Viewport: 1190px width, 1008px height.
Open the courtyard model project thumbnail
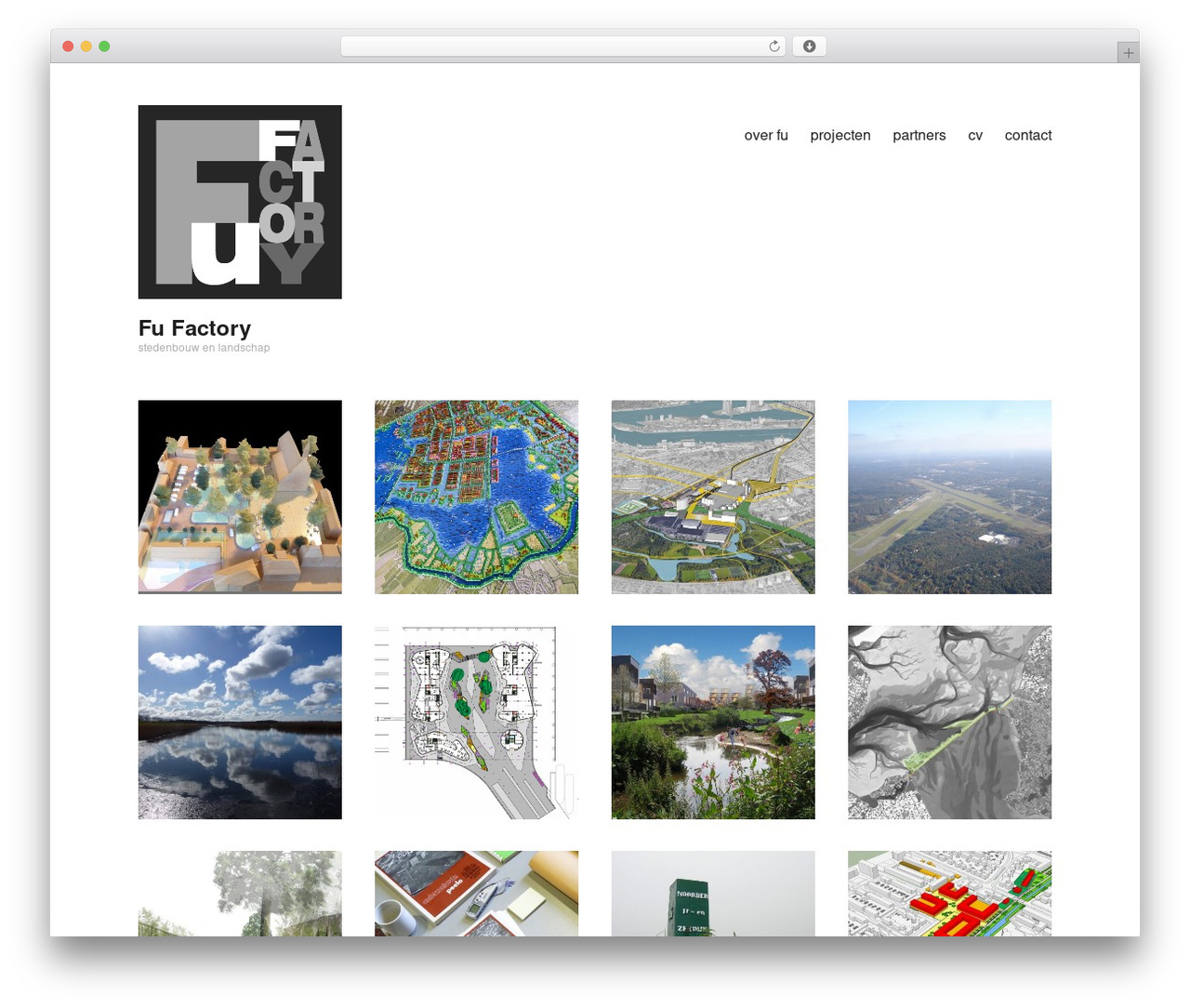click(240, 497)
